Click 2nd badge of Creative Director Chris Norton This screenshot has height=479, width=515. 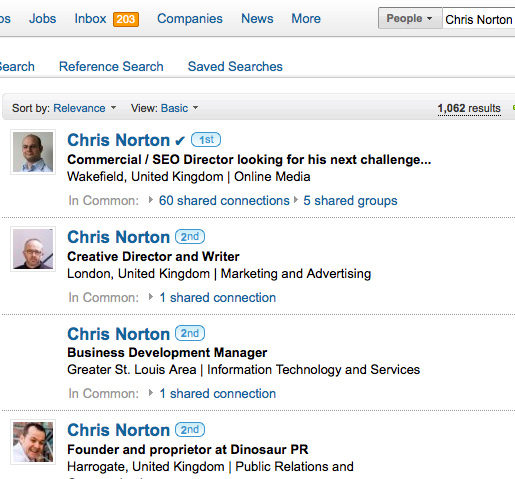[x=190, y=237]
